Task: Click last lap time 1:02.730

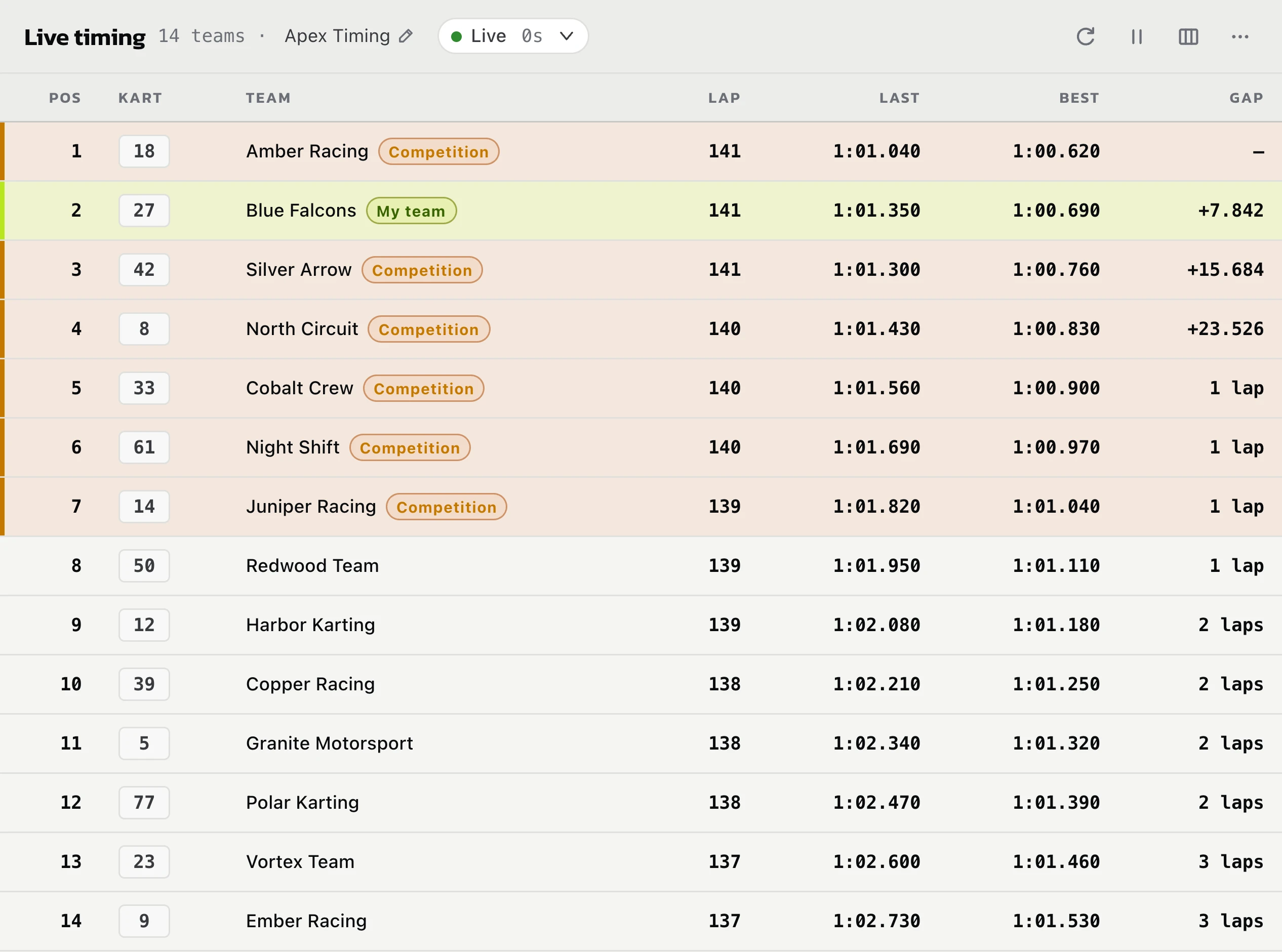Action: click(877, 921)
